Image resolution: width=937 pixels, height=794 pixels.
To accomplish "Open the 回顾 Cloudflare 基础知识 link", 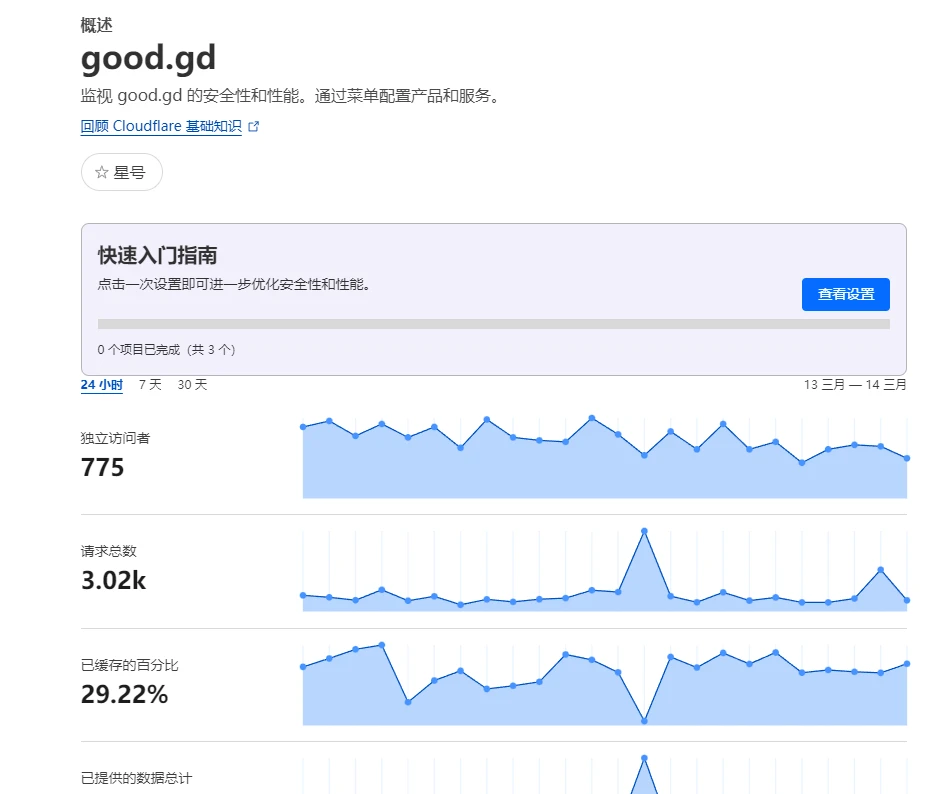I will pyautogui.click(x=161, y=127).
